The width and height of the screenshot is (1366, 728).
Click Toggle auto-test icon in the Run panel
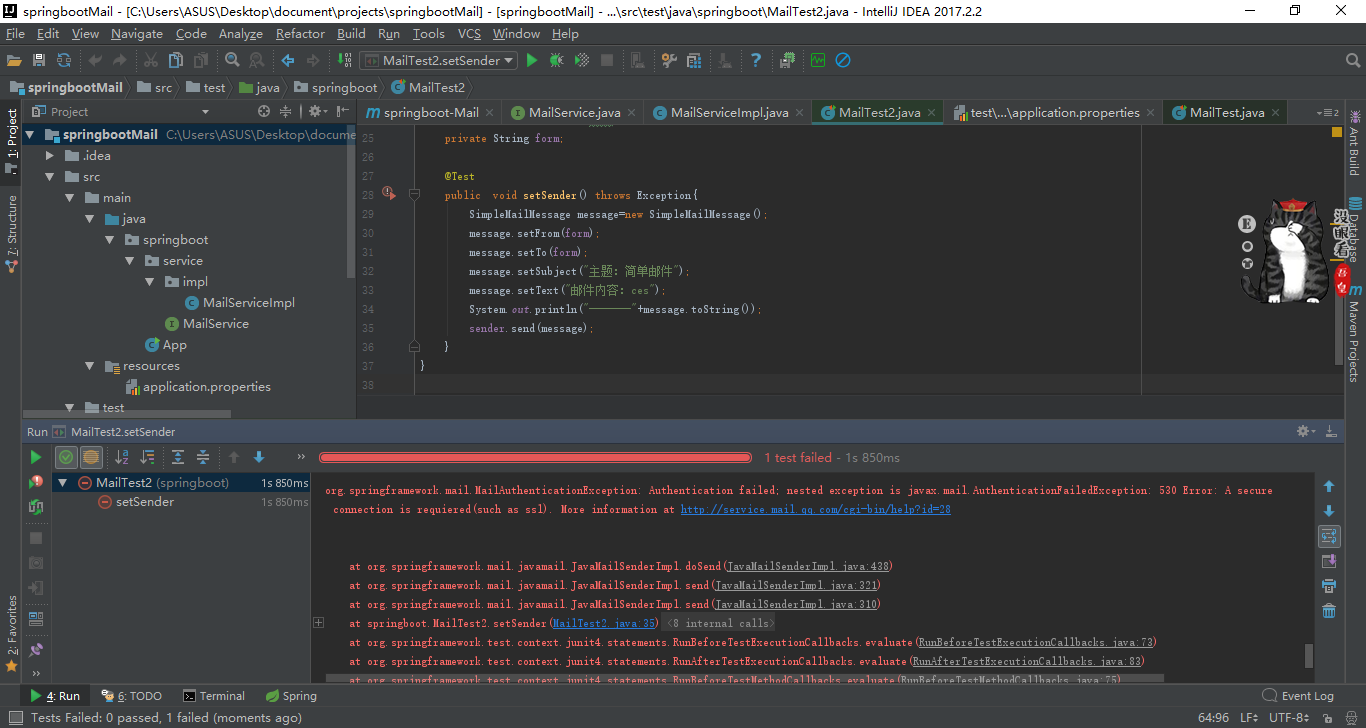36,507
